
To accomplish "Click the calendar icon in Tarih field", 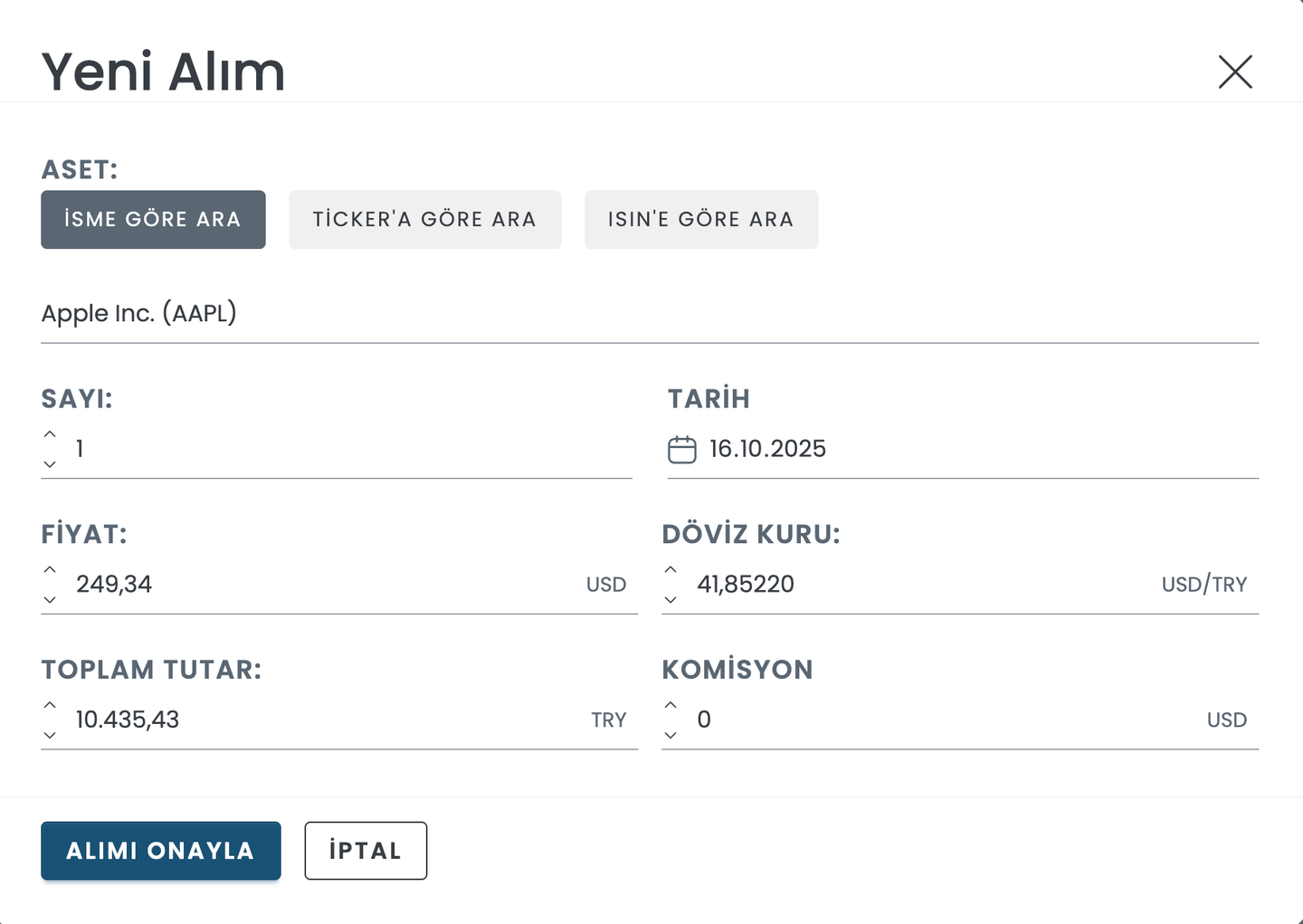I will coord(682,450).
